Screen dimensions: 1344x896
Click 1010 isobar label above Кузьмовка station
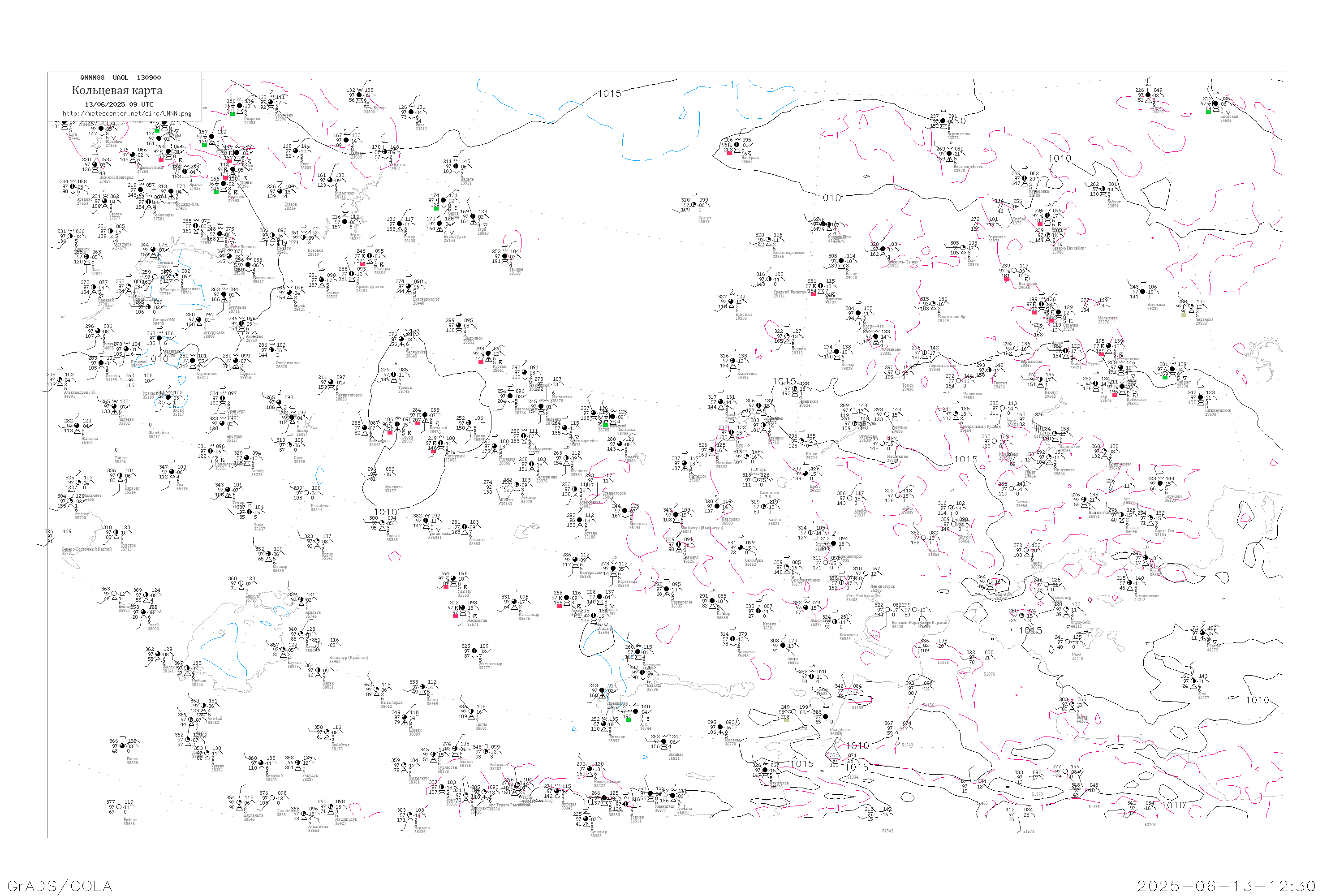click(x=1060, y=158)
